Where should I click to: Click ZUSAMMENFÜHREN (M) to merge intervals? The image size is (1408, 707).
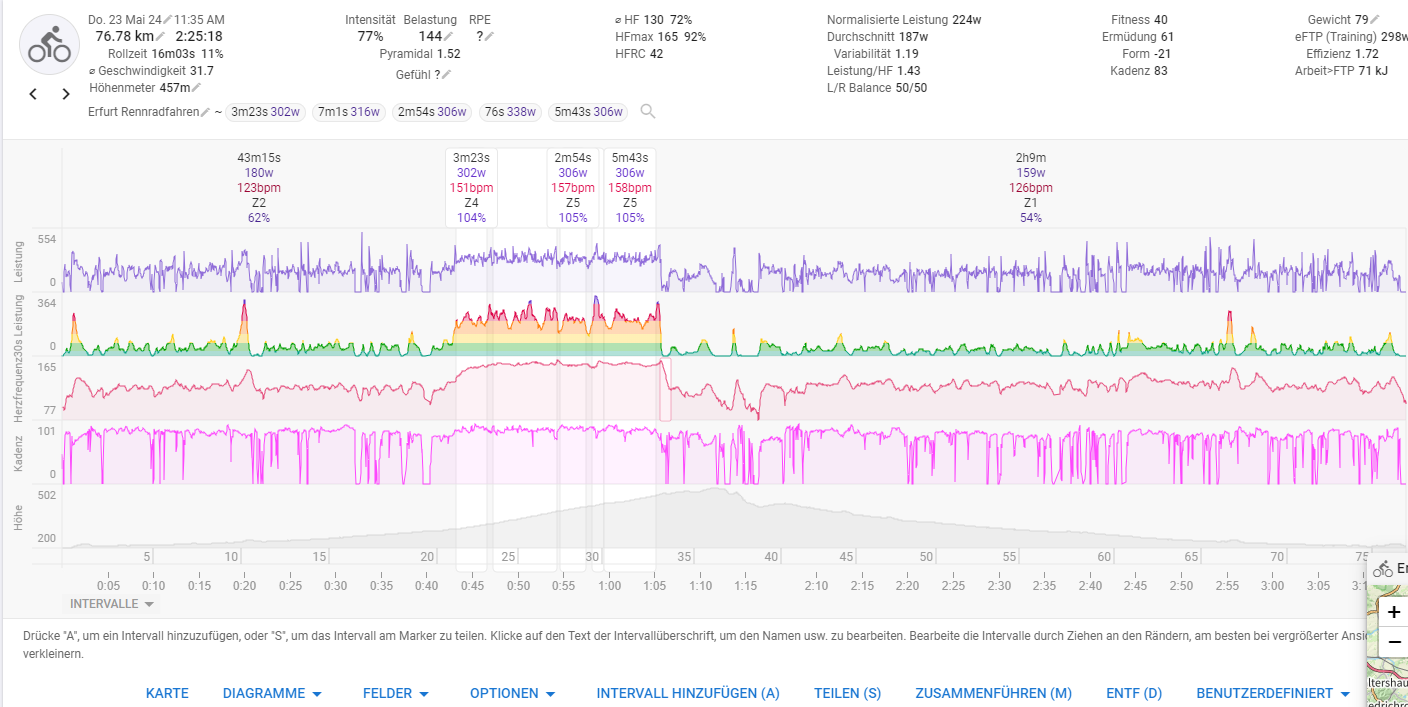click(x=993, y=693)
